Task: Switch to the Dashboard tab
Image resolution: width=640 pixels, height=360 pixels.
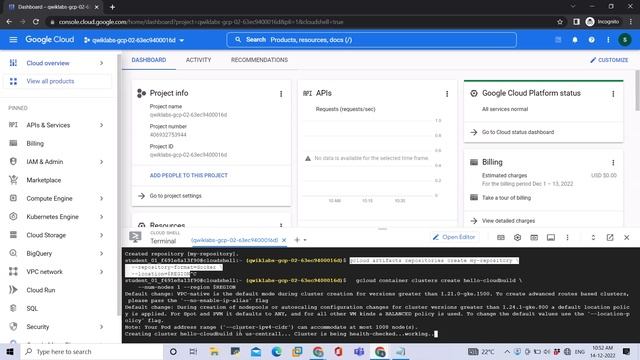Action: (149, 60)
